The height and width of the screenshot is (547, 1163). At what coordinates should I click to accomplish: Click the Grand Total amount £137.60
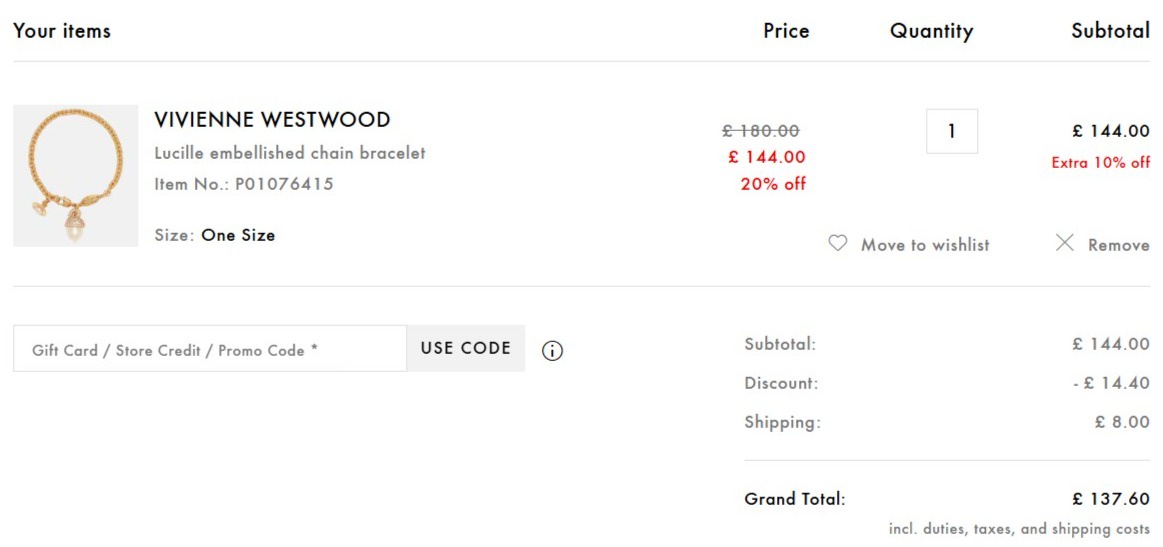coord(1110,499)
